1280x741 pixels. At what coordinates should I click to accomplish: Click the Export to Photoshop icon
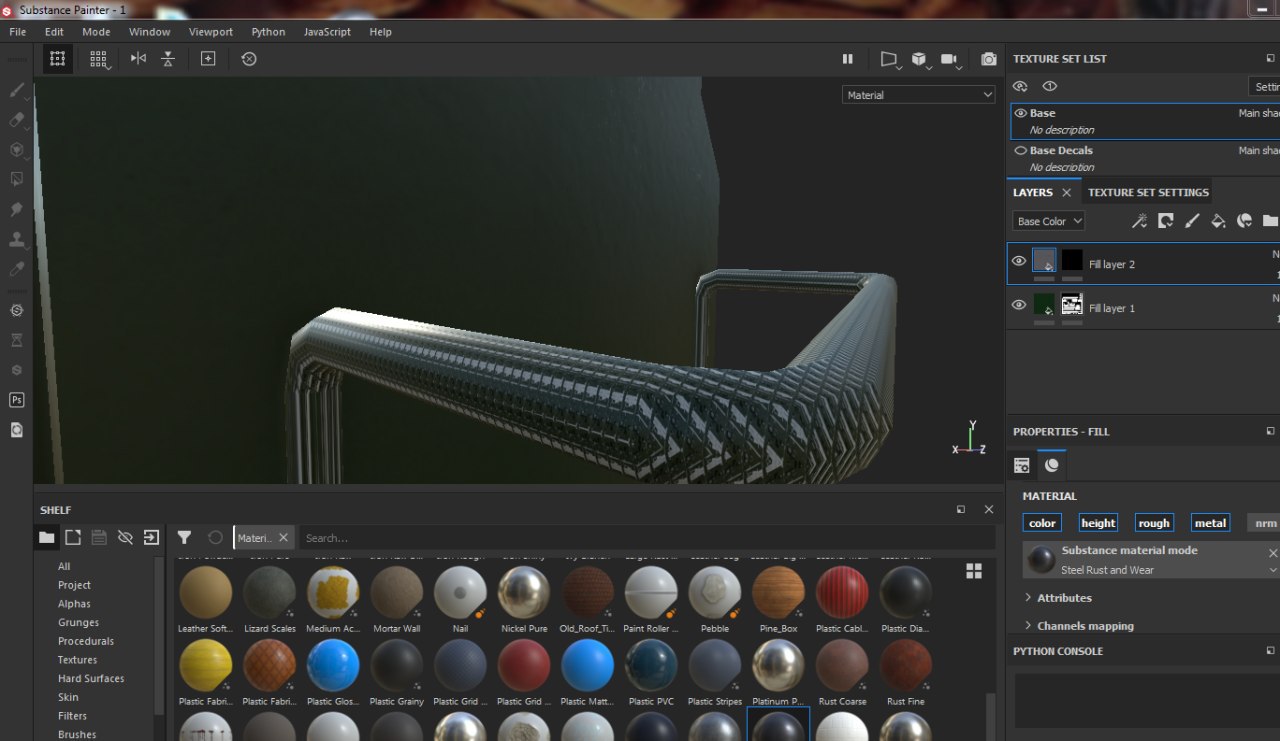pos(17,400)
